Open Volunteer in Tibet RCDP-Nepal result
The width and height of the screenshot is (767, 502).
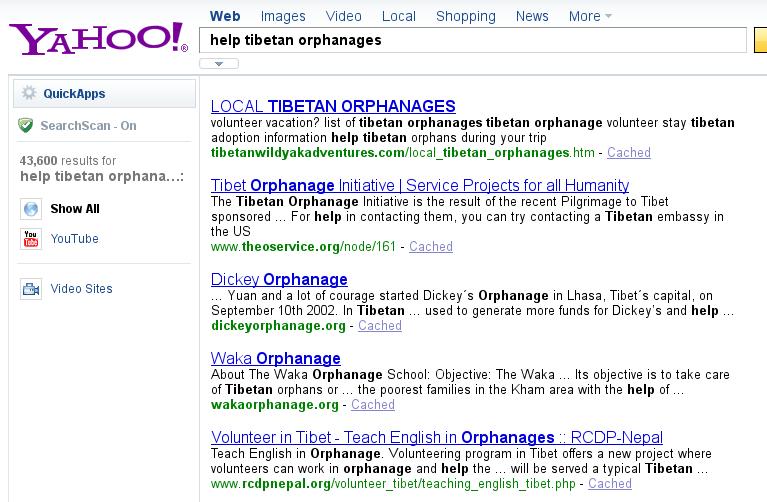pyautogui.click(x=437, y=437)
